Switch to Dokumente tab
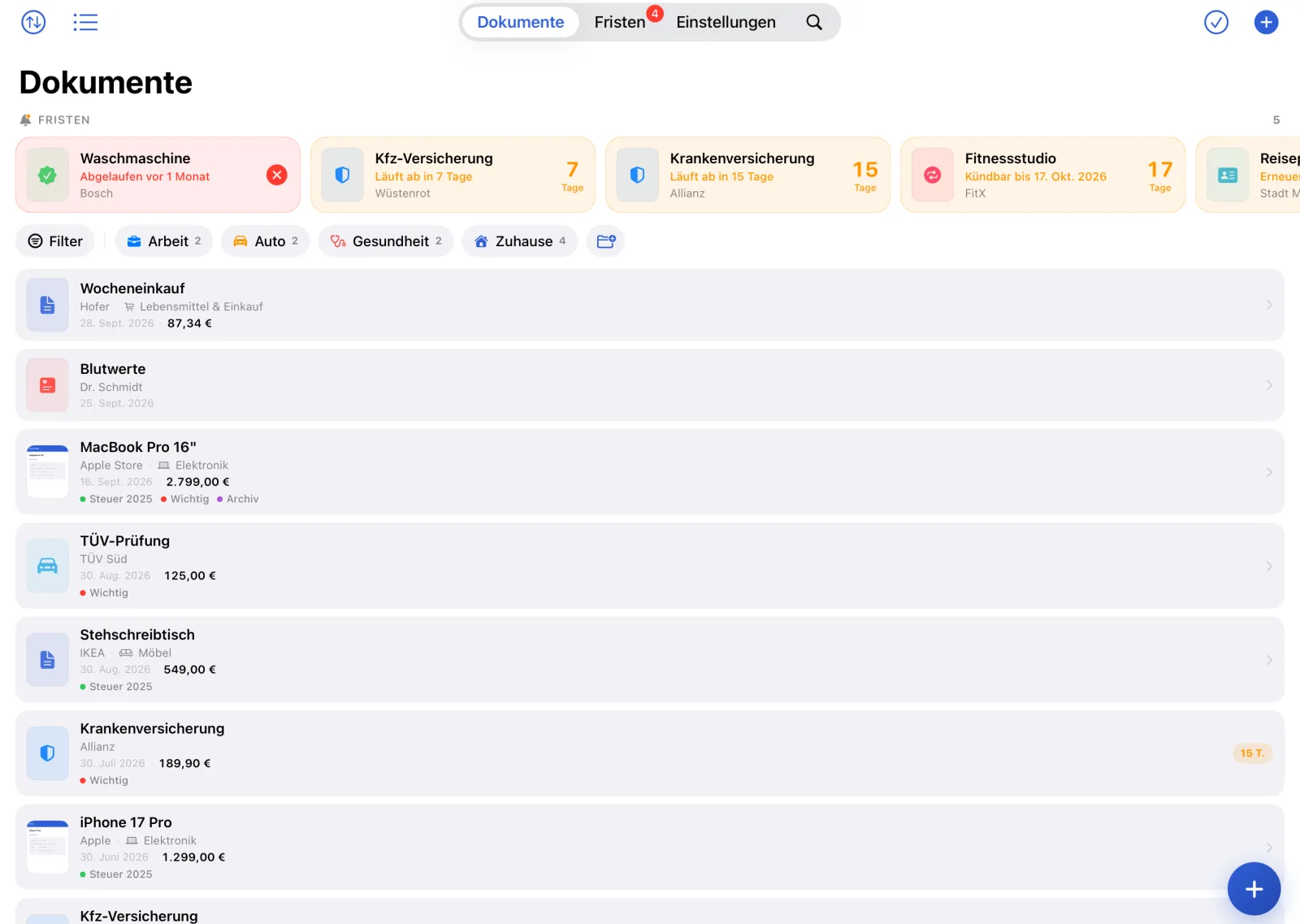Image resolution: width=1300 pixels, height=924 pixels. [x=520, y=22]
